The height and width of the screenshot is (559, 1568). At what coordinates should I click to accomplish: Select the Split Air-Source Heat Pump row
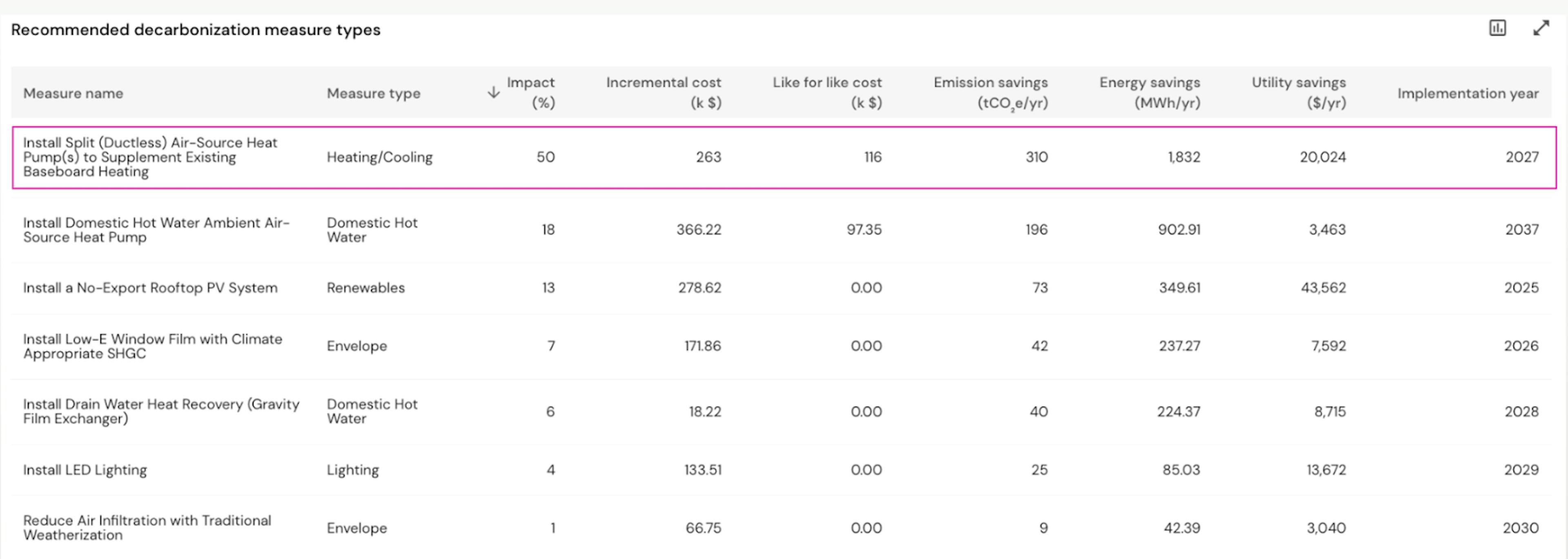click(150, 157)
